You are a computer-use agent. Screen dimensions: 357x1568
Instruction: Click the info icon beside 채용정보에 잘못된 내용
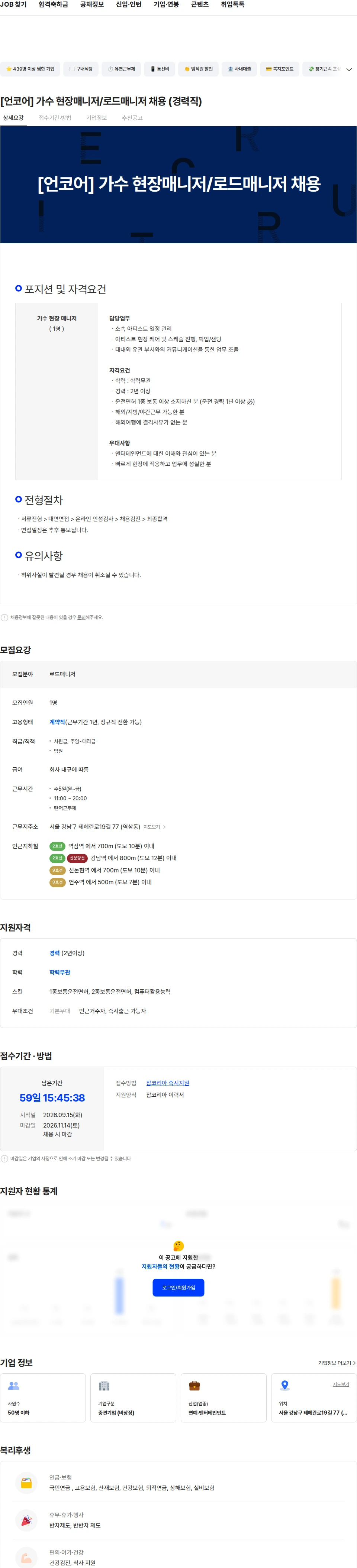pos(4,617)
